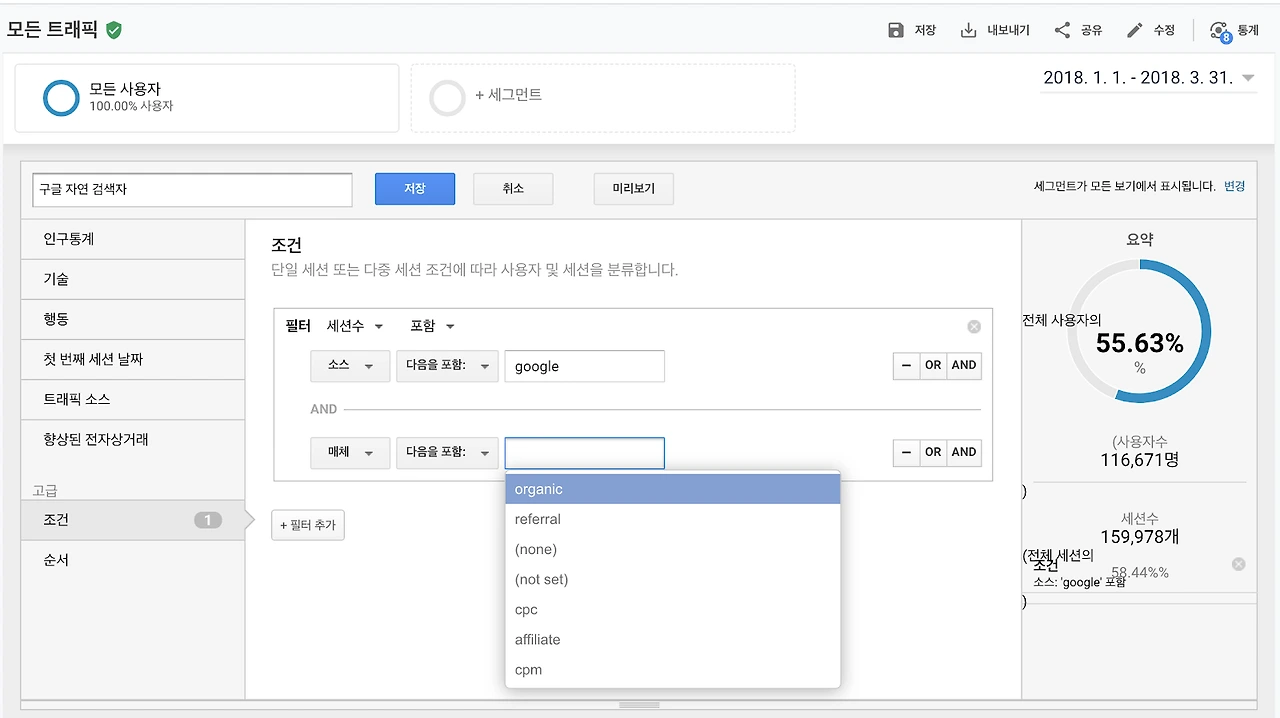This screenshot has width=1280, height=718.
Task: Click the 159,978개 session count
Action: click(x=1139, y=537)
